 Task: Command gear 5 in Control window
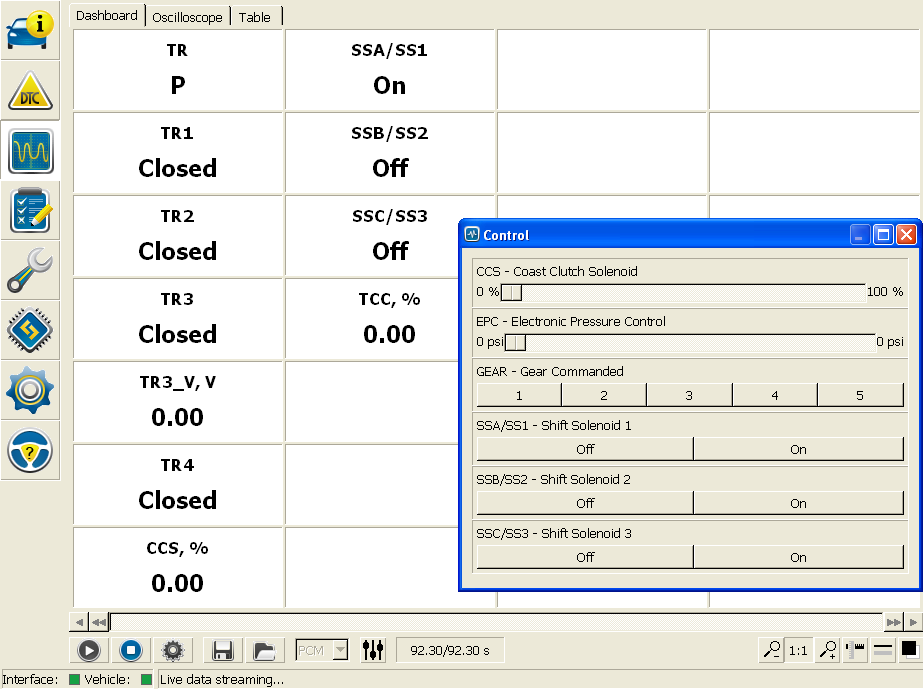pyautogui.click(x=860, y=396)
